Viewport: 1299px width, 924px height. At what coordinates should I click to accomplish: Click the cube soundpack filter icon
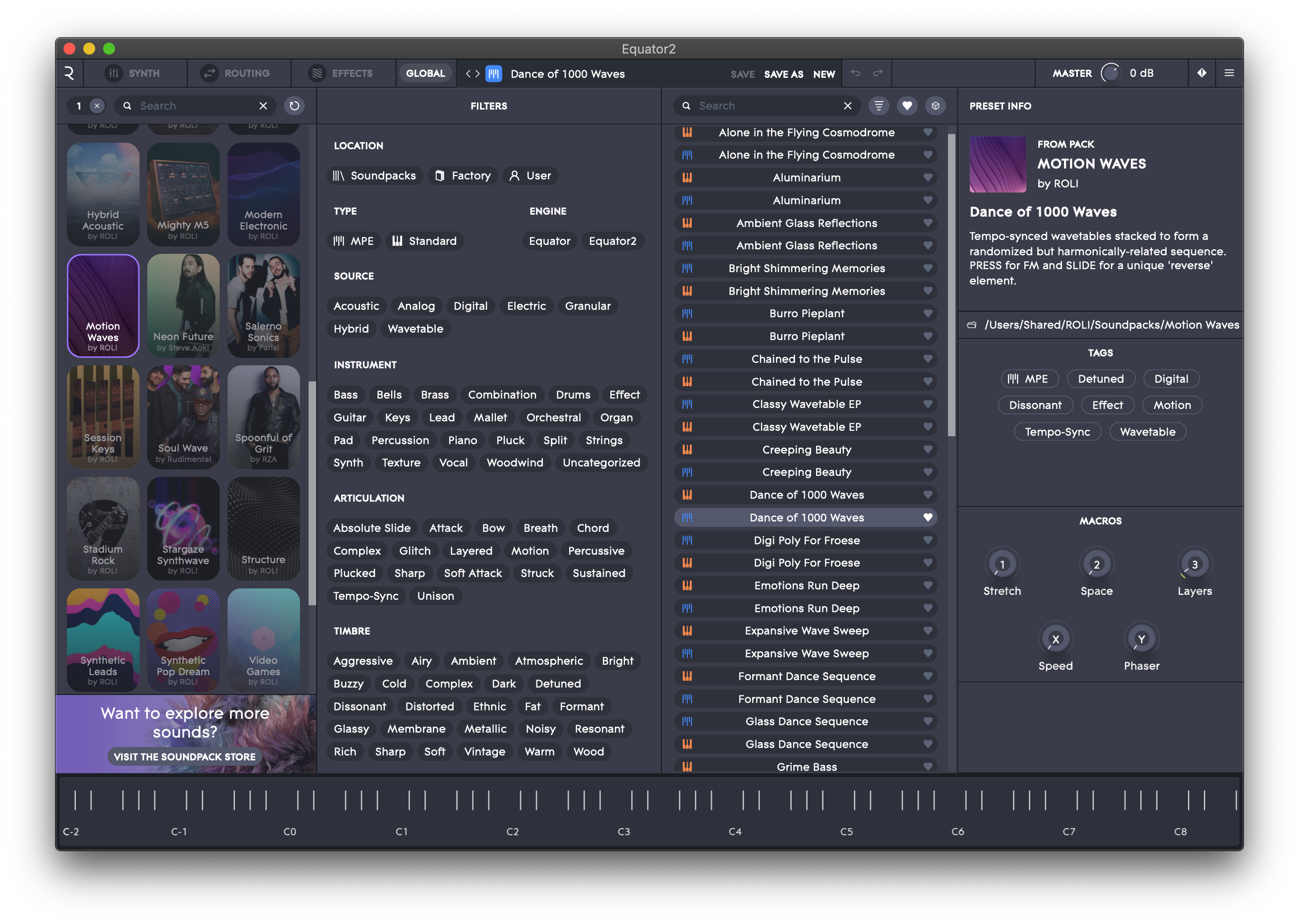935,106
